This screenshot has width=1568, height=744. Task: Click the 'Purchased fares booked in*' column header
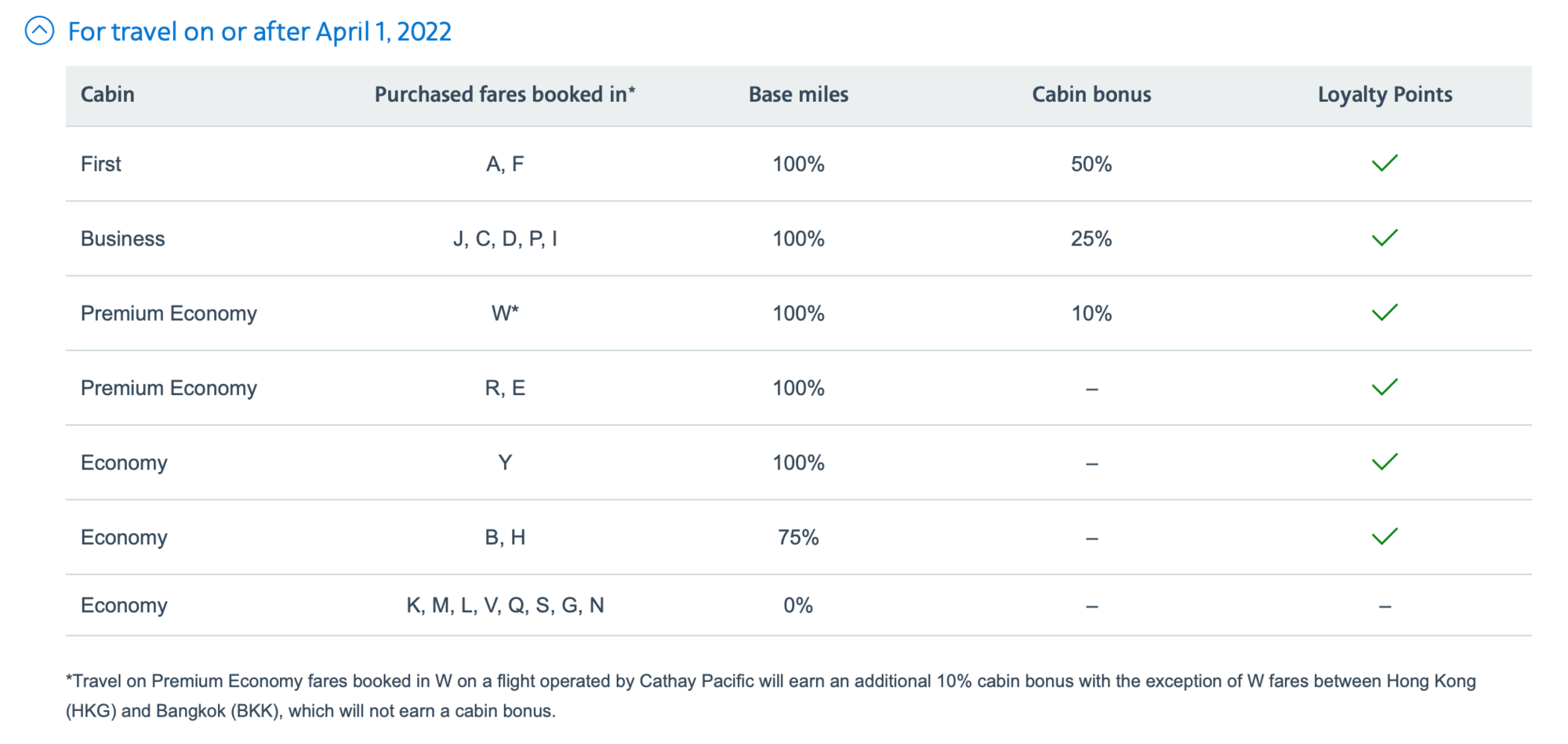pos(505,95)
